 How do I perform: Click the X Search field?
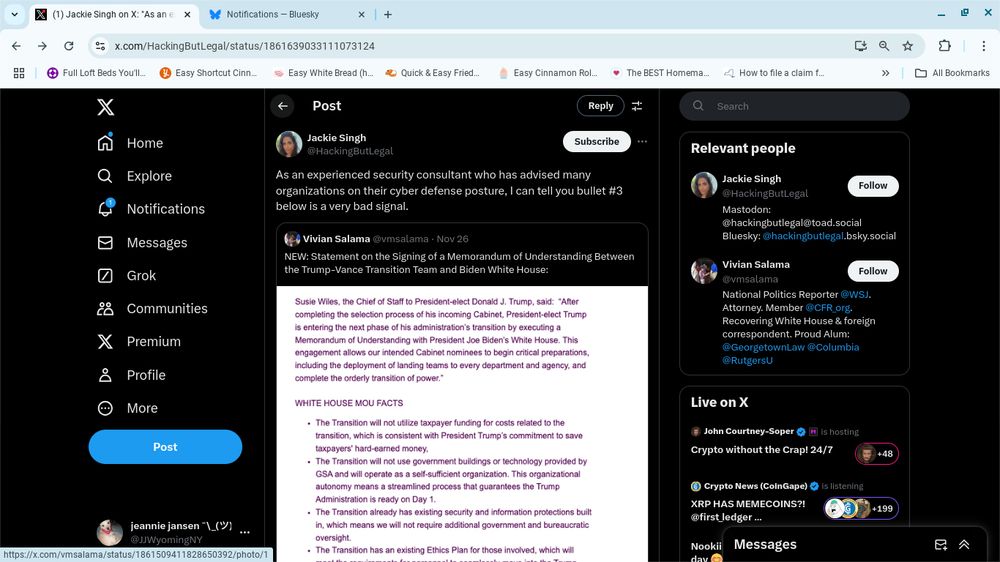pyautogui.click(x=795, y=106)
